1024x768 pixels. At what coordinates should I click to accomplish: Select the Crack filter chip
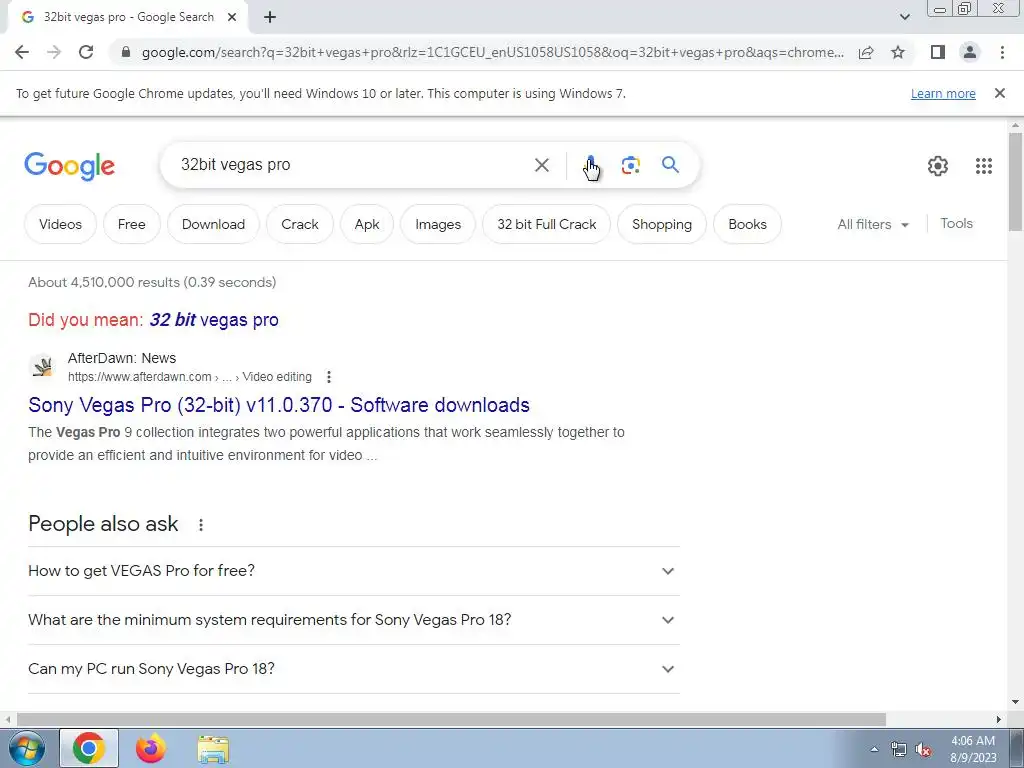[300, 224]
